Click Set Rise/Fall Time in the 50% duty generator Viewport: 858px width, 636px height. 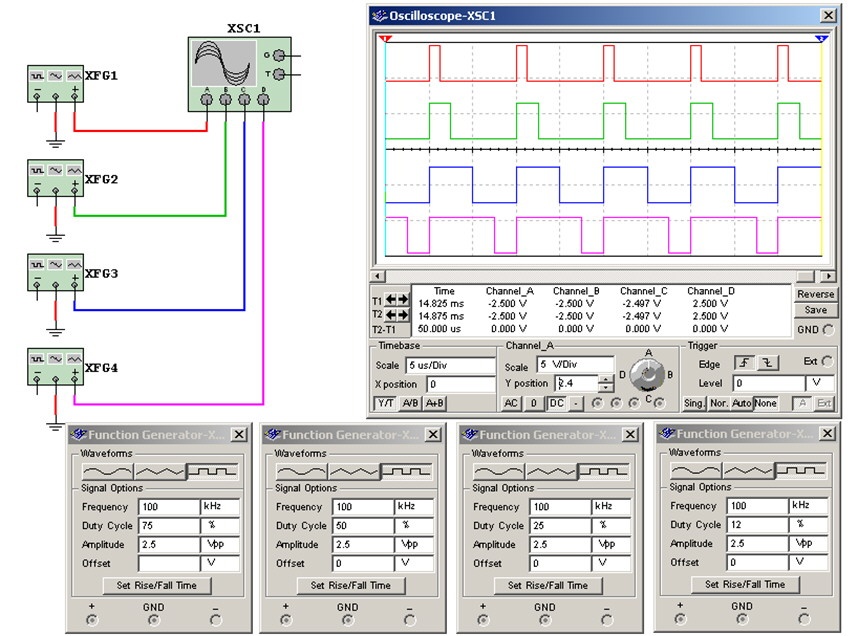[x=351, y=585]
